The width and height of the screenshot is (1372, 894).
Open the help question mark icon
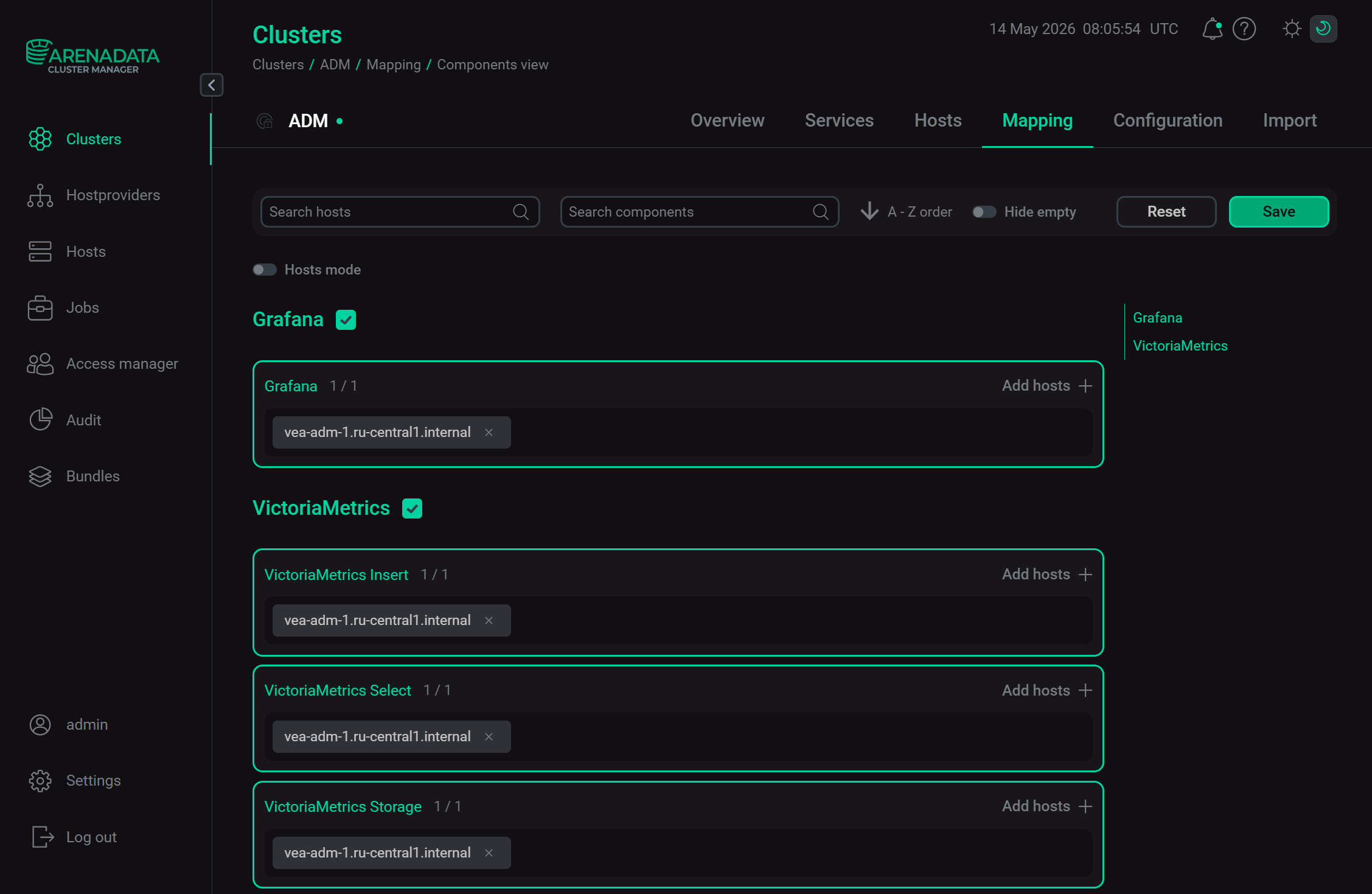pos(1244,29)
